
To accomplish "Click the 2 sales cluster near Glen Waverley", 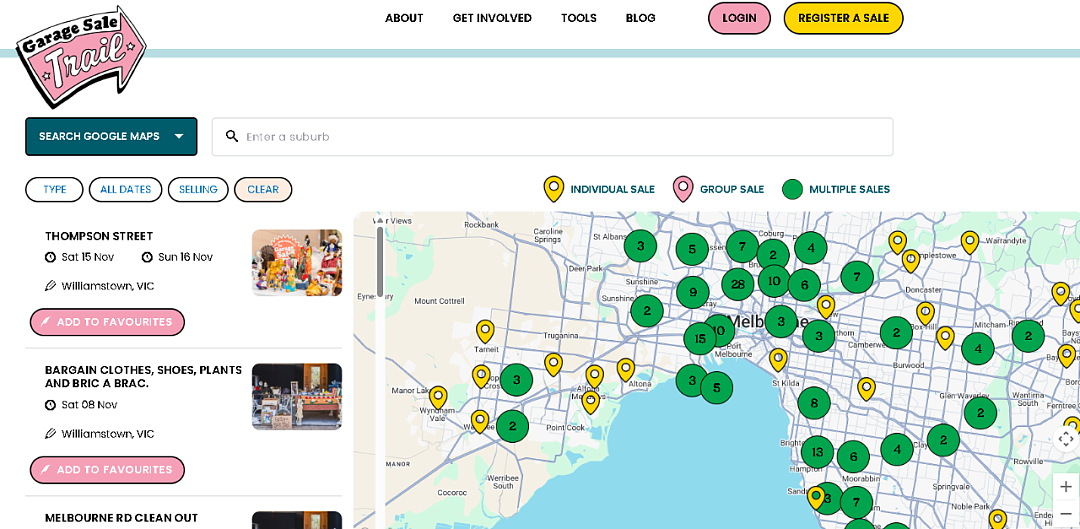I will (981, 413).
